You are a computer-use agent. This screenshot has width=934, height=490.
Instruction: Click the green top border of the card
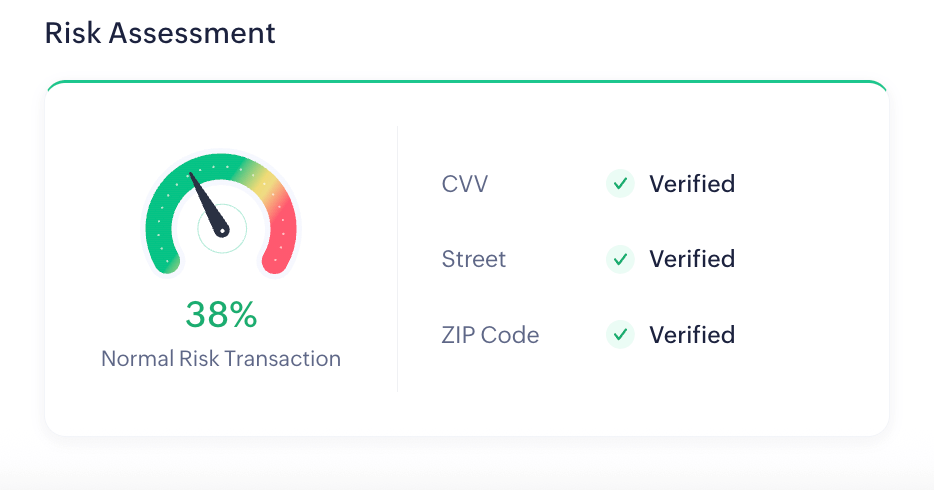click(x=467, y=82)
